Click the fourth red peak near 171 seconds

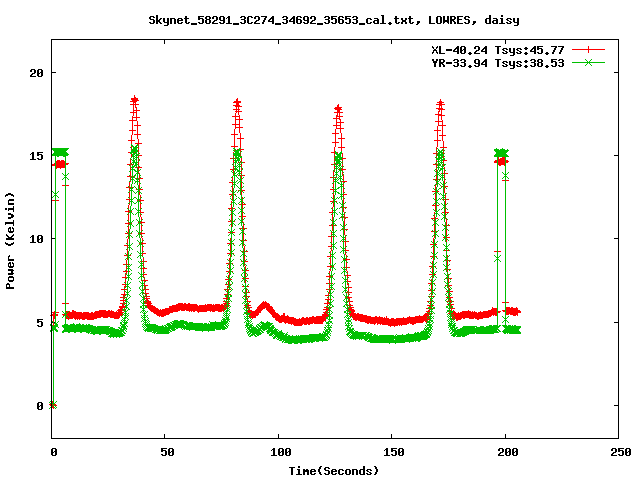coord(440,103)
